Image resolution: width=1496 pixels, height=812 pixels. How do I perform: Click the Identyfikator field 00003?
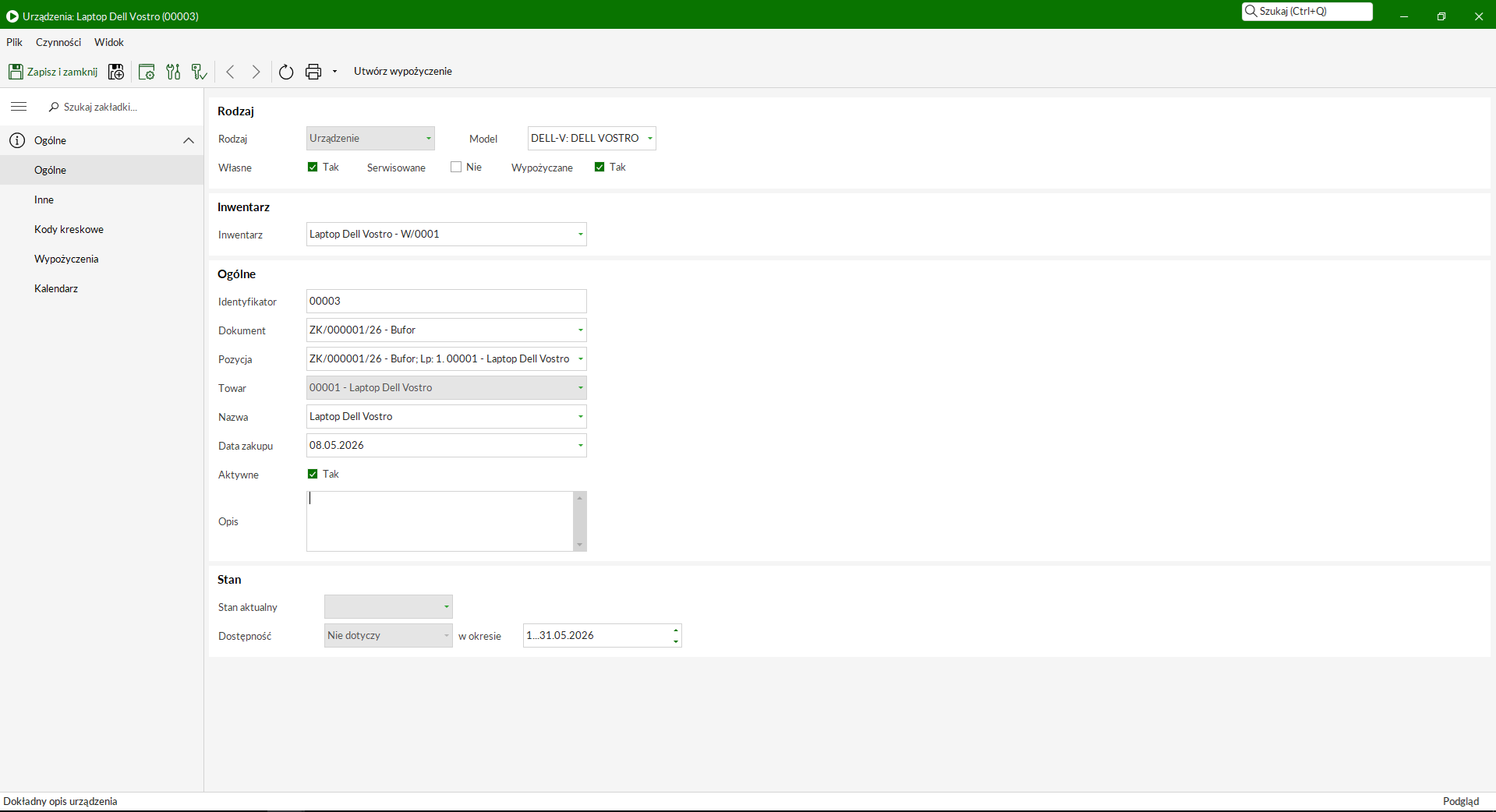click(x=446, y=302)
